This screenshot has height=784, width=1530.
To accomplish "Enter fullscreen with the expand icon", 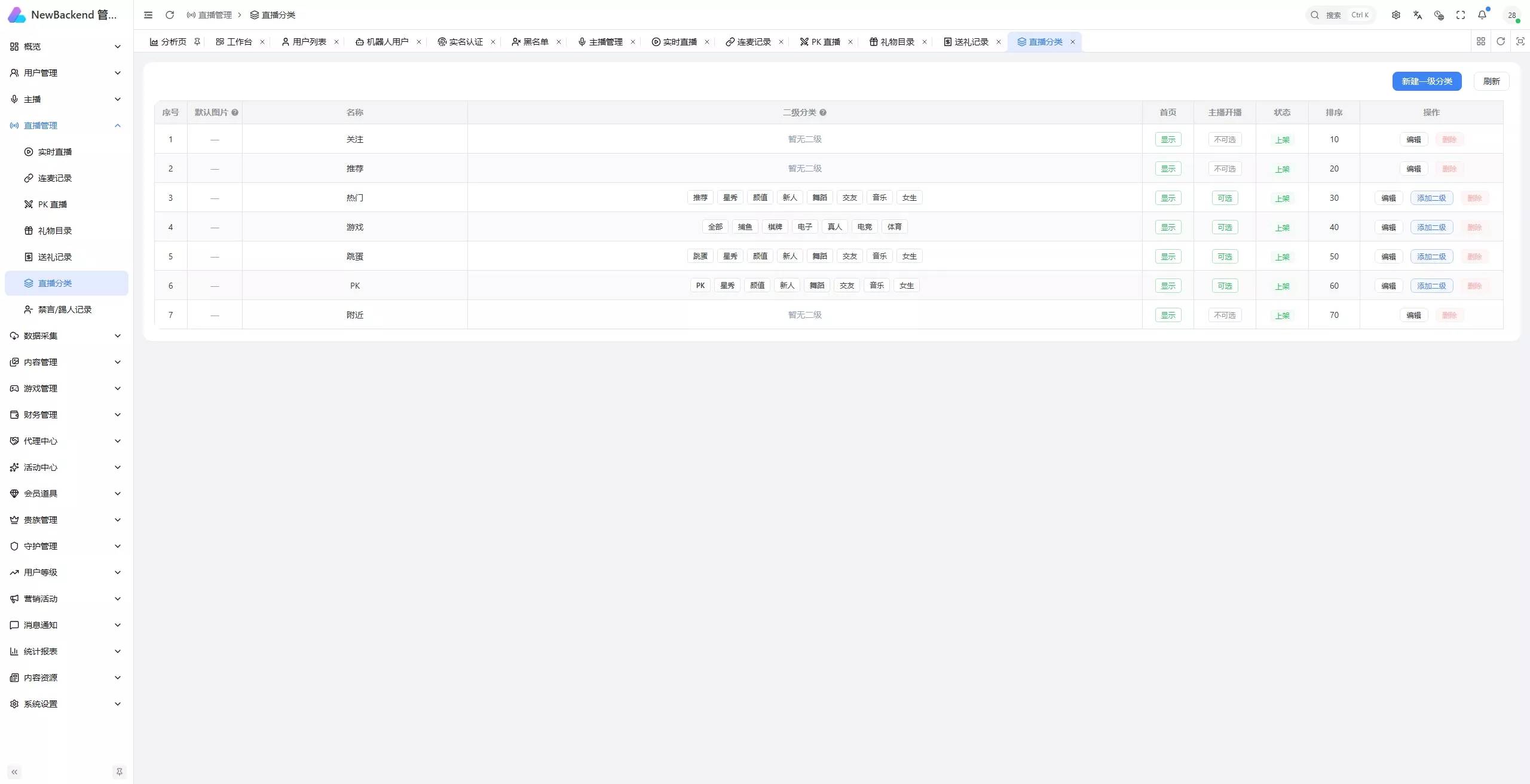I will [1461, 15].
